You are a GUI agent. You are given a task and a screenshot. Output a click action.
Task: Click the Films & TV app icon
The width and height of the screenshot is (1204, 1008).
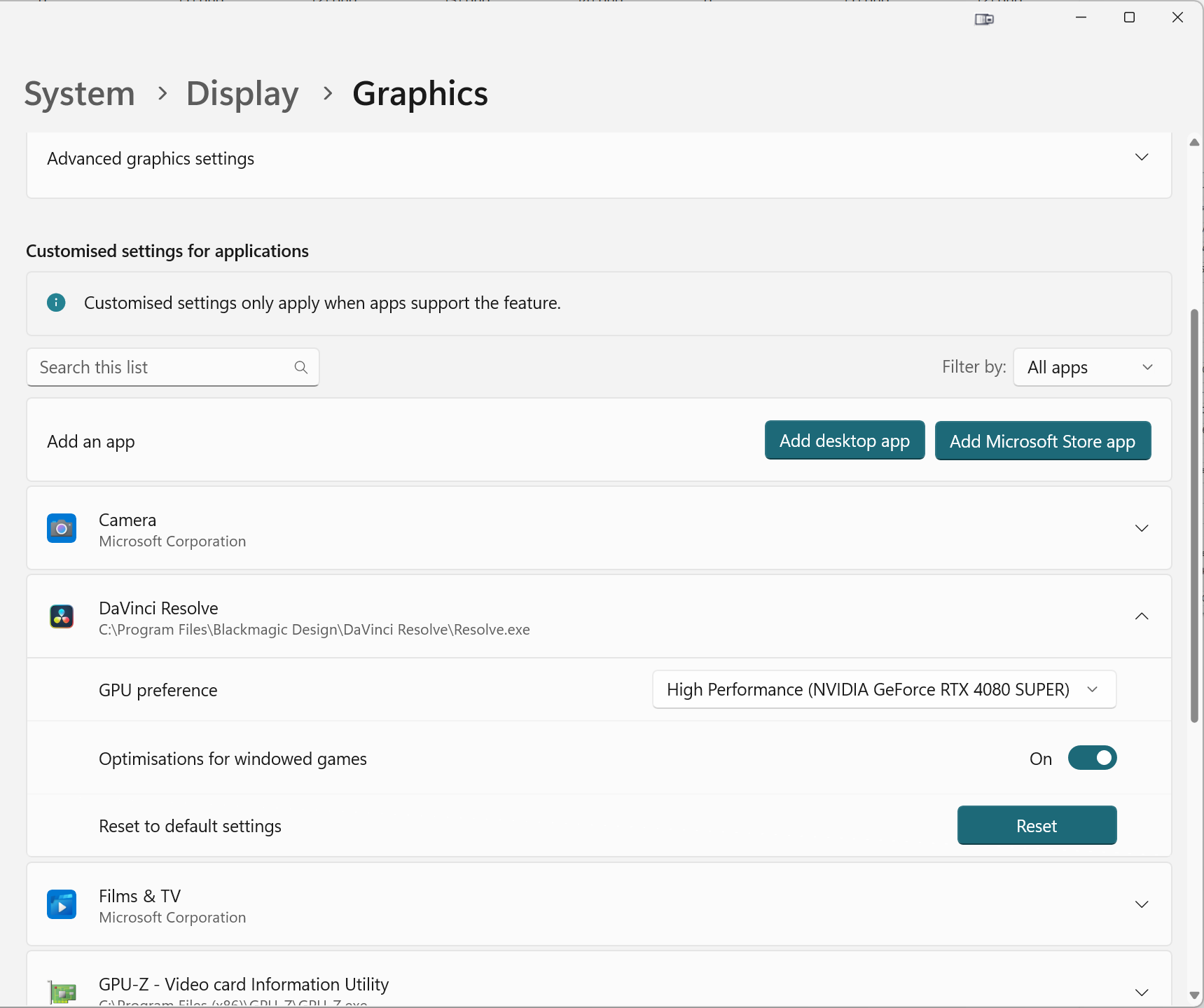(62, 904)
